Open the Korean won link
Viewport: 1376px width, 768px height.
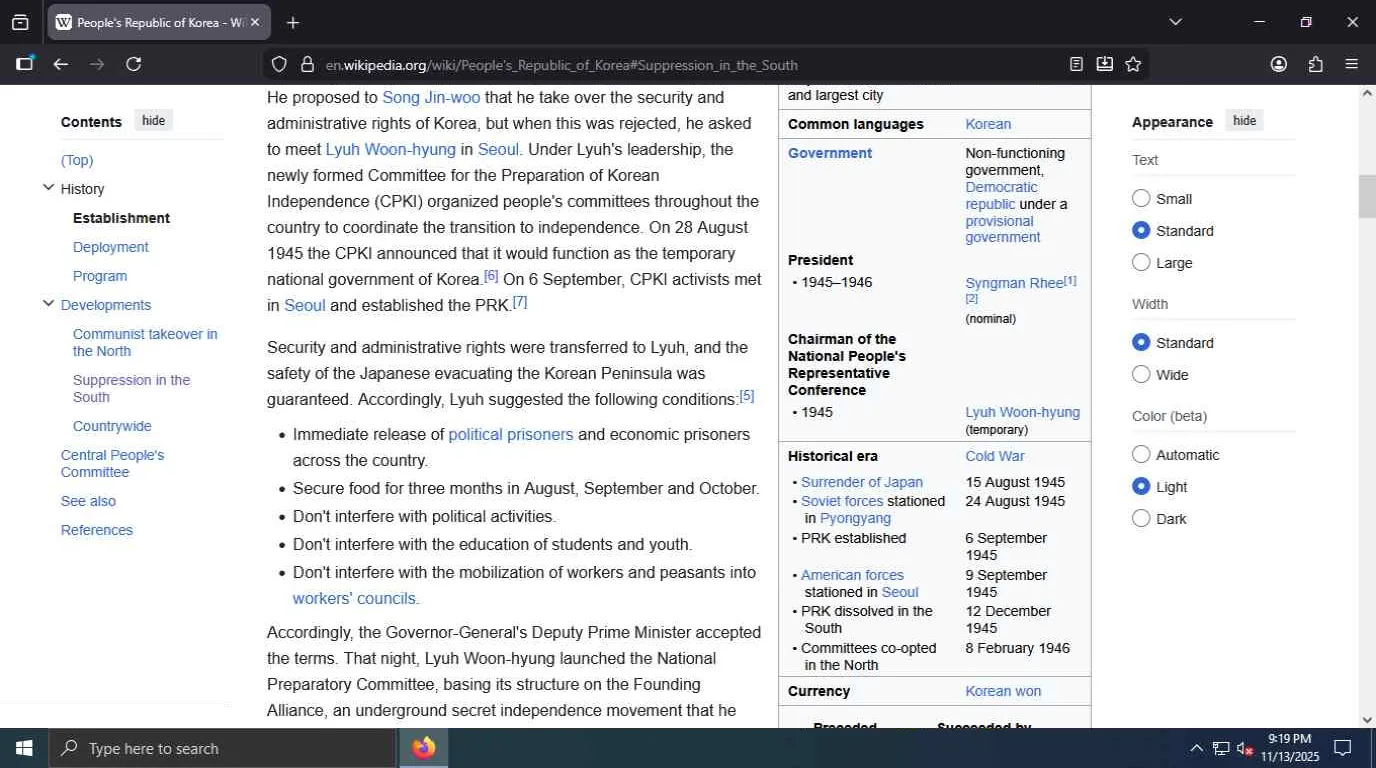pos(1003,691)
